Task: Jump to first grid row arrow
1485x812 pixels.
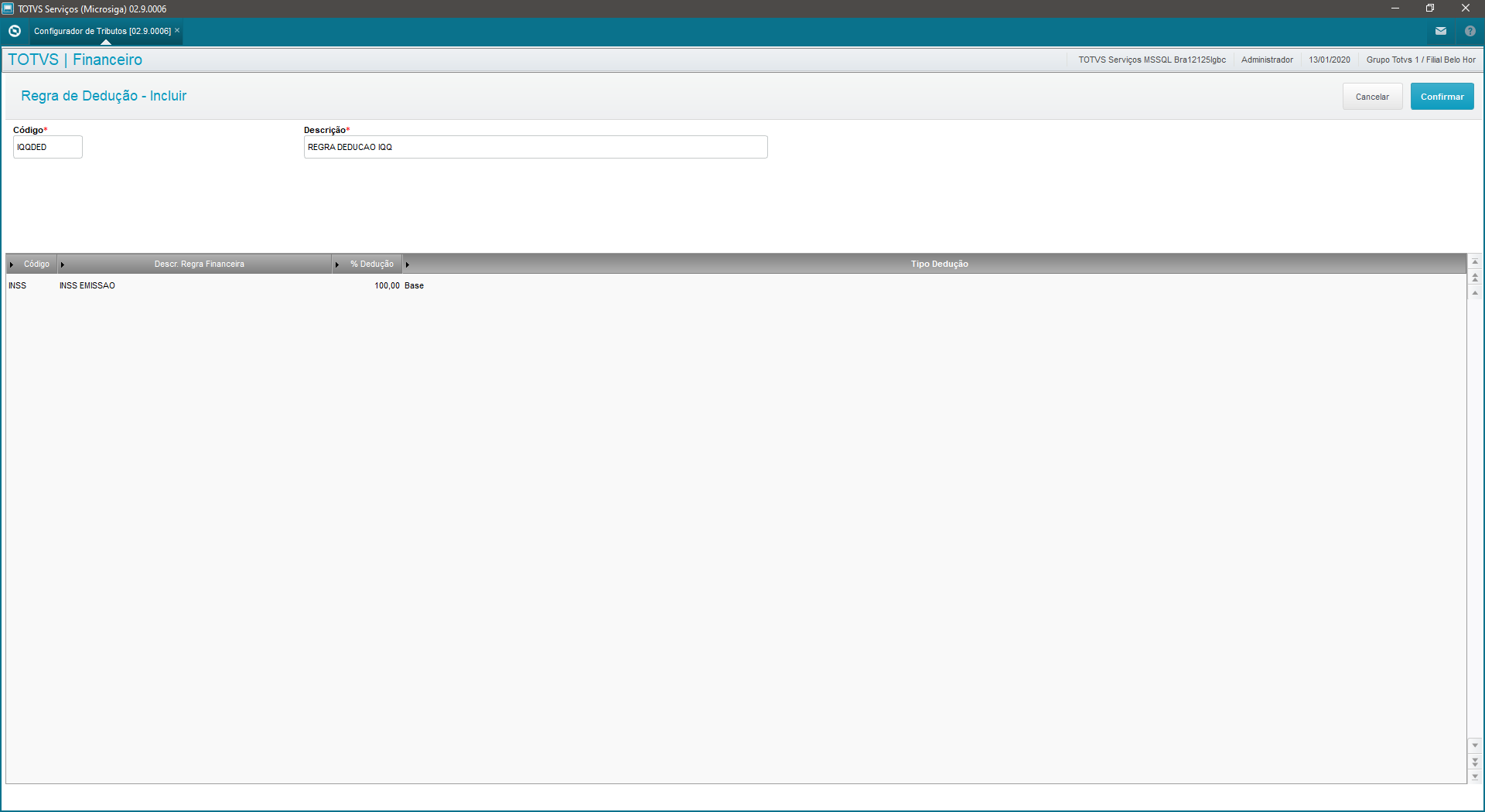Action: 1475,261
